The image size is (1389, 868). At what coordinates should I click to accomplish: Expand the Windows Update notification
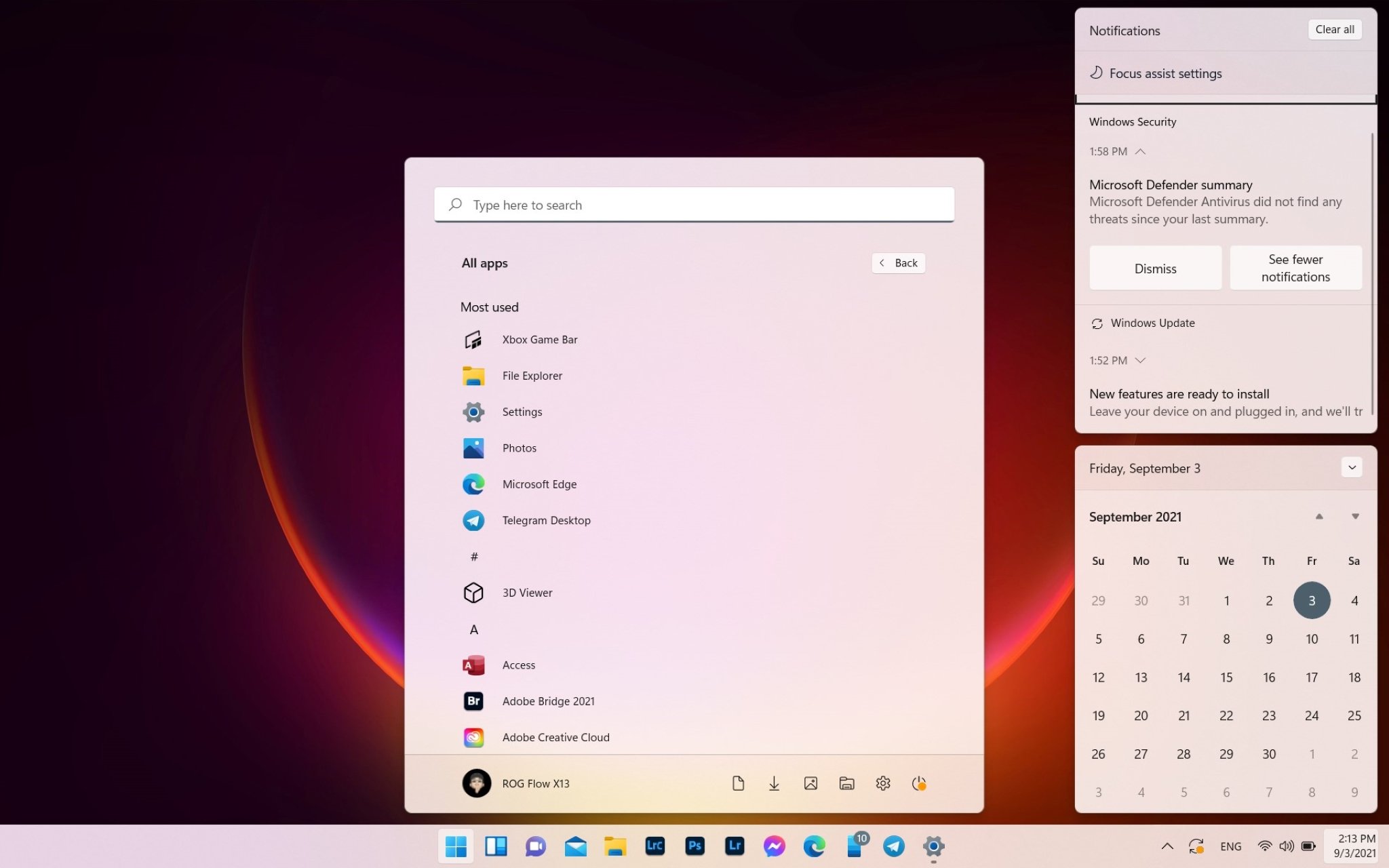pos(1141,360)
